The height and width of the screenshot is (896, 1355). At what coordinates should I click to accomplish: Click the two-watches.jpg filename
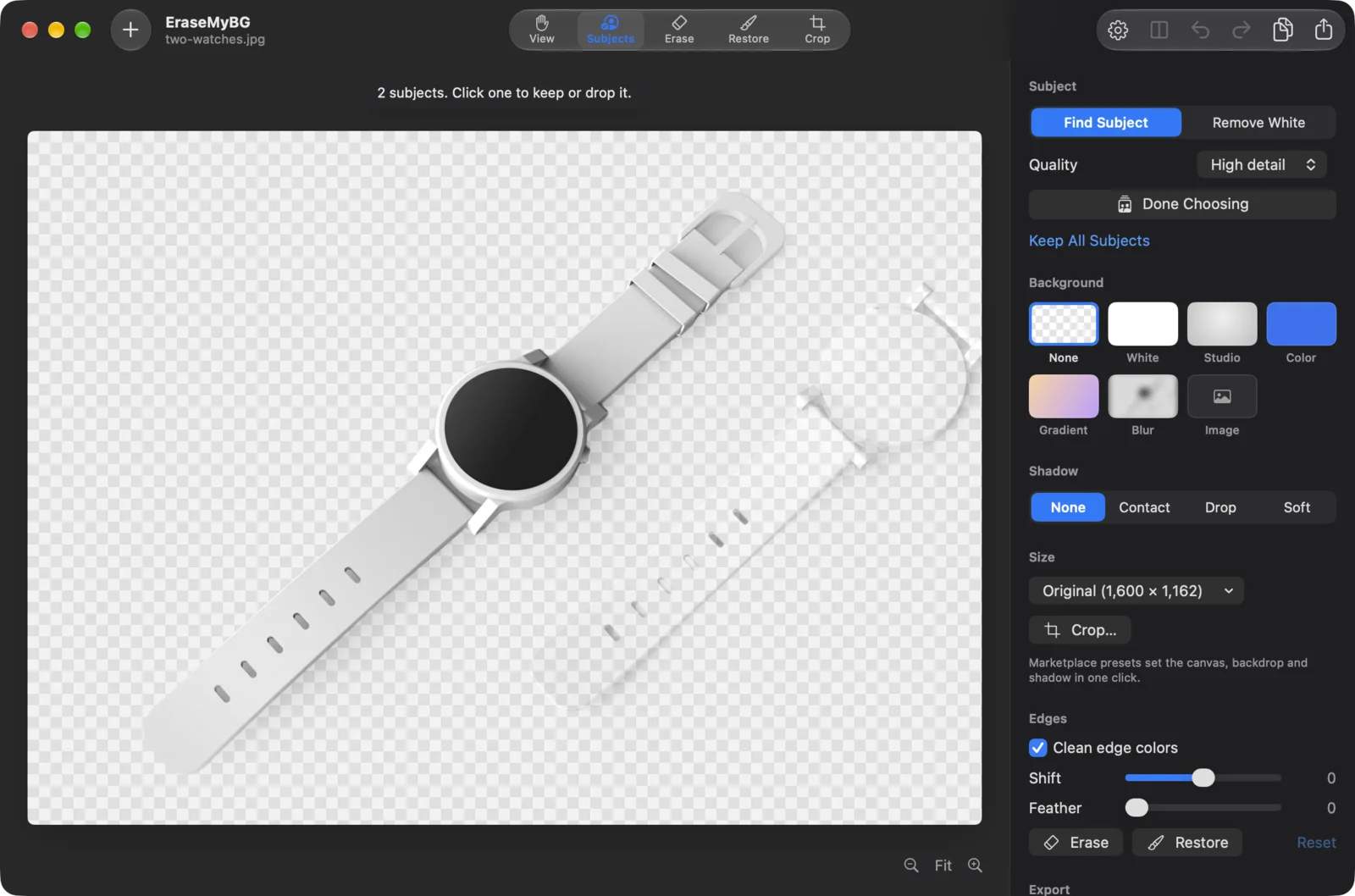tap(215, 40)
